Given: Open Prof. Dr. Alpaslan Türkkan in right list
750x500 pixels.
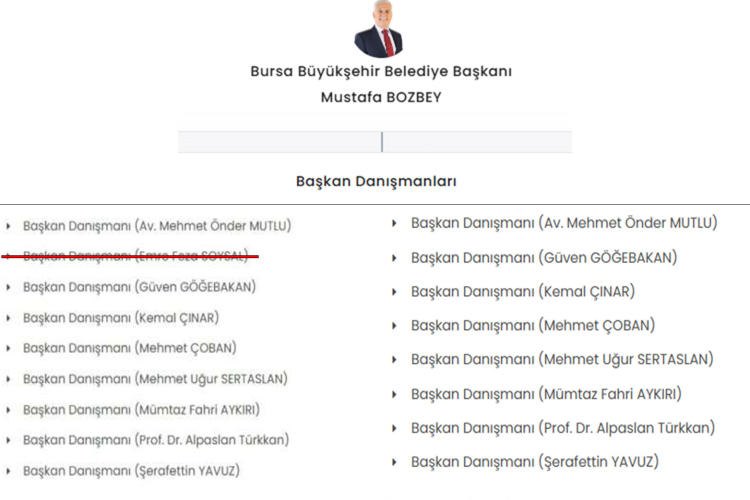Looking at the screenshot, I should click(563, 428).
